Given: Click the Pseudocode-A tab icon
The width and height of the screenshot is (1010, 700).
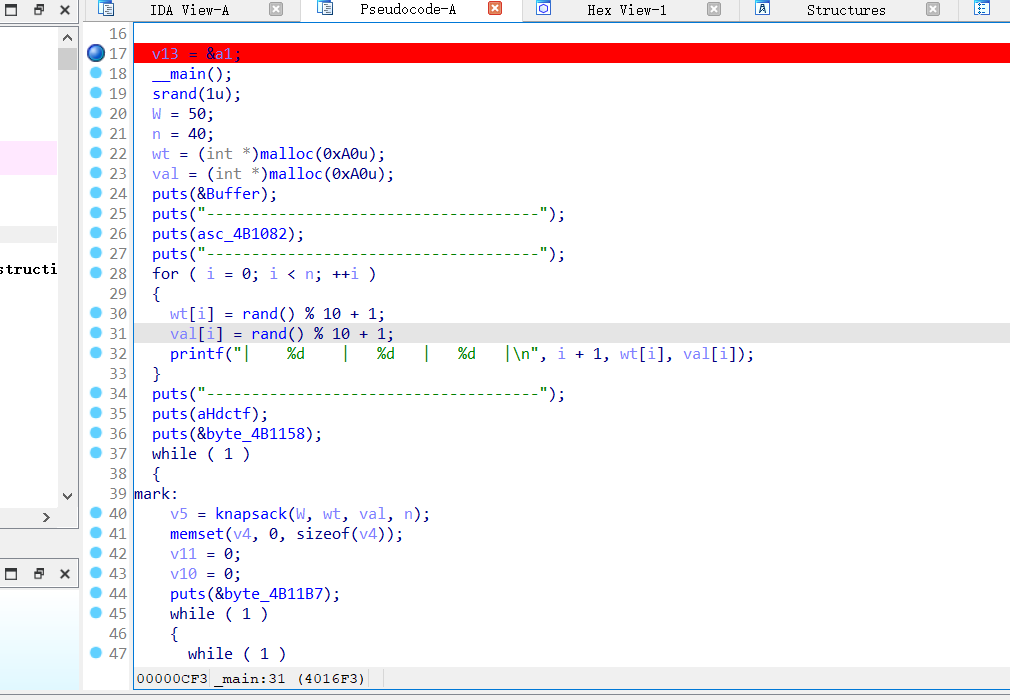Looking at the screenshot, I should click(324, 9).
